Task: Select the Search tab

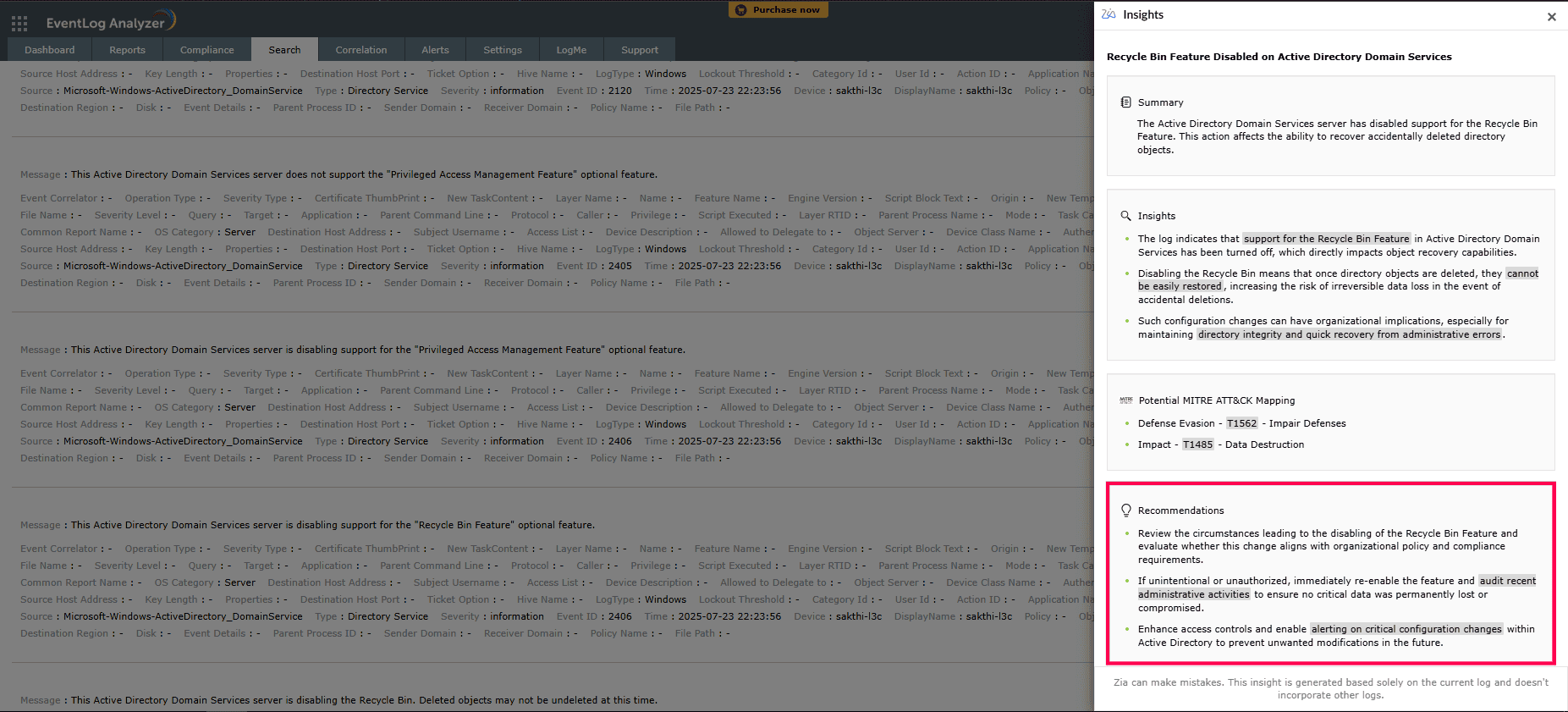Action: (x=284, y=50)
